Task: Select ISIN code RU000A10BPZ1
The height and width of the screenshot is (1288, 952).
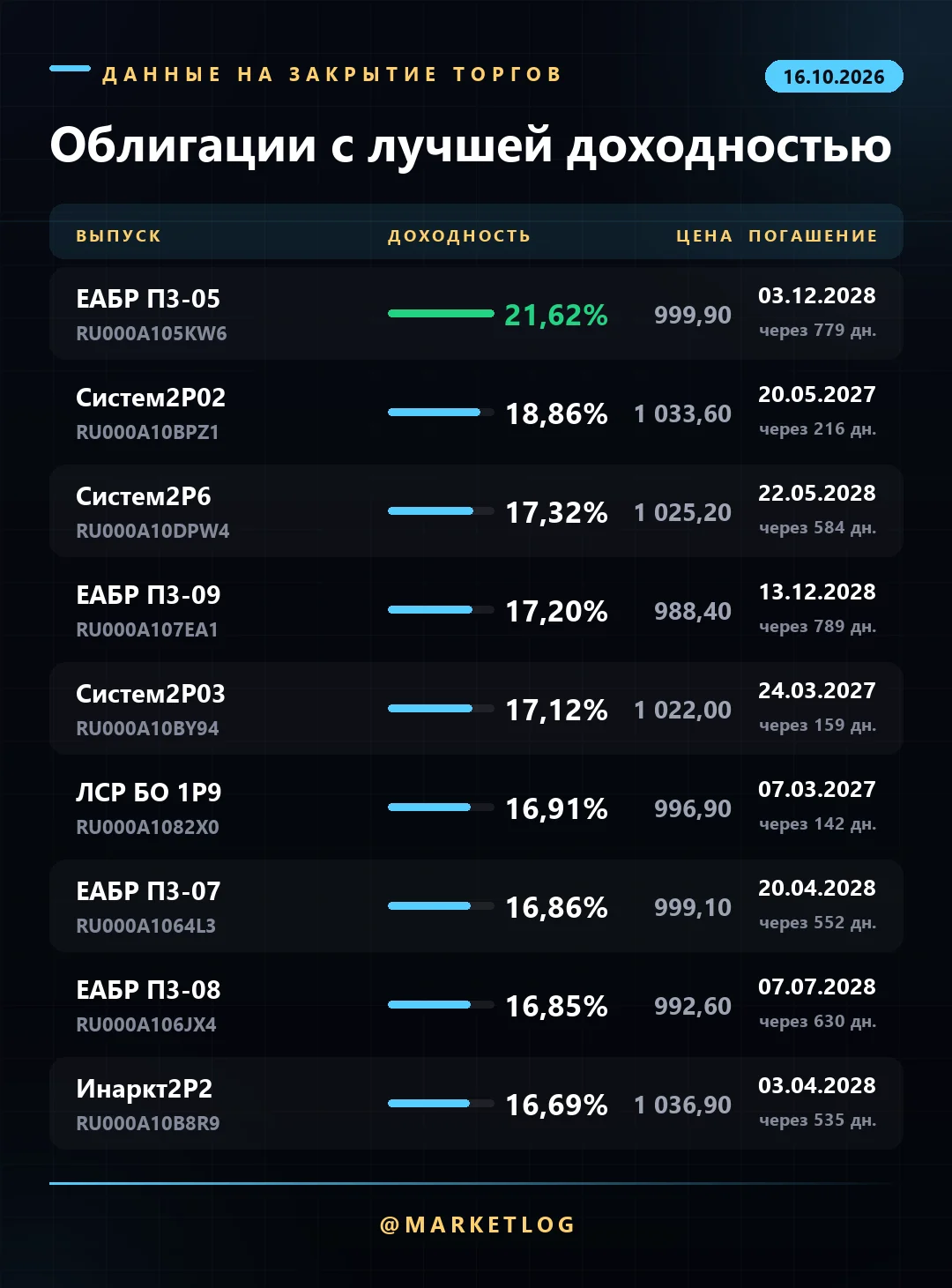Action: point(147,432)
